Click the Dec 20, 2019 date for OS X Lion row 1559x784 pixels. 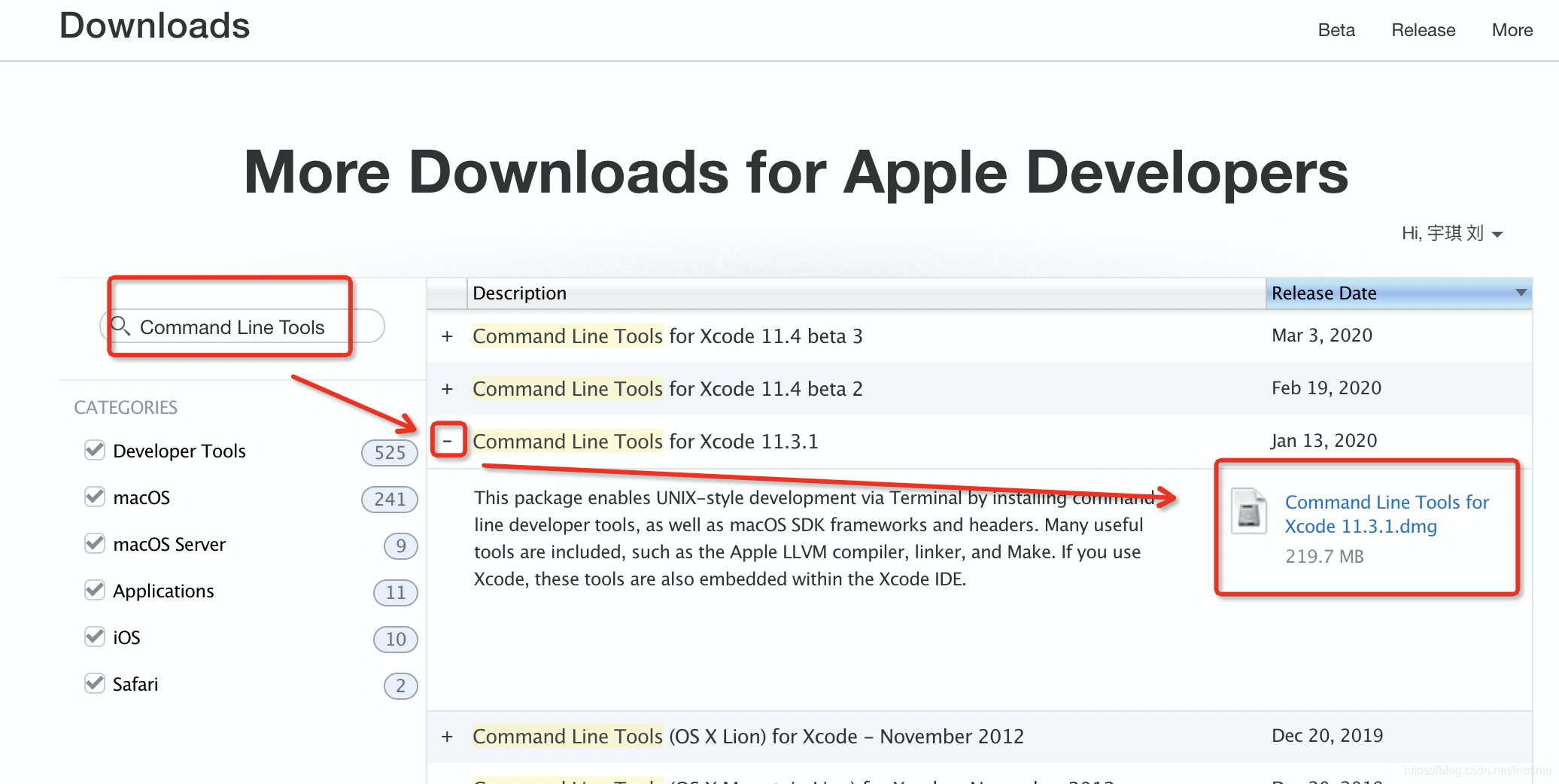pos(1327,736)
